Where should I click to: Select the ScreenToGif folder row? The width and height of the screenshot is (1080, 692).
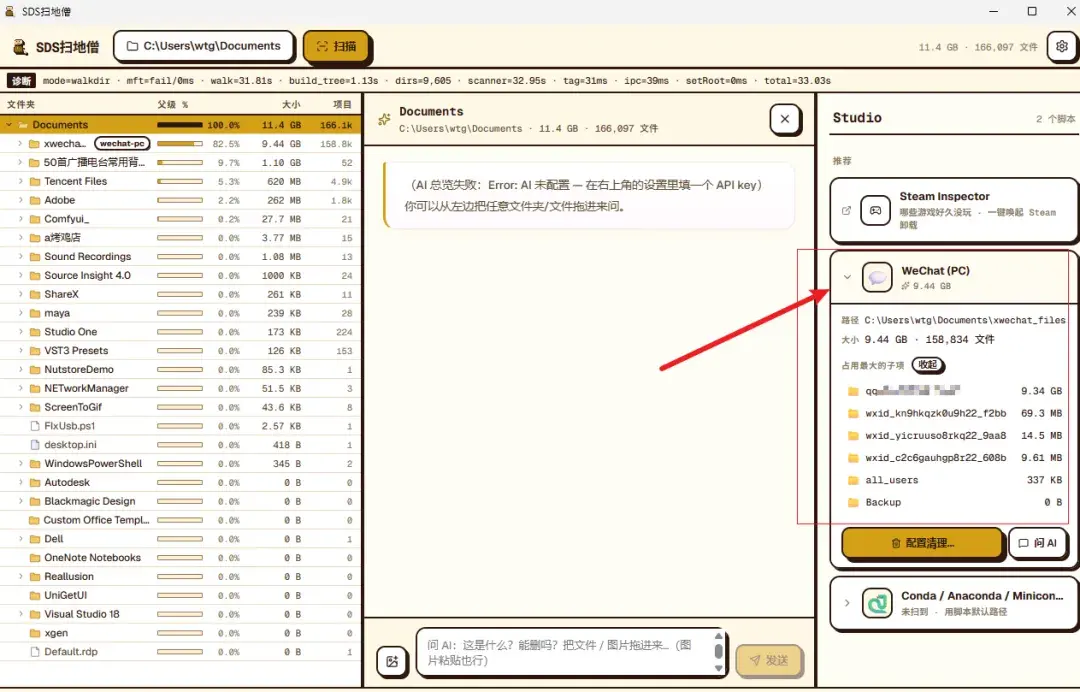(x=180, y=407)
